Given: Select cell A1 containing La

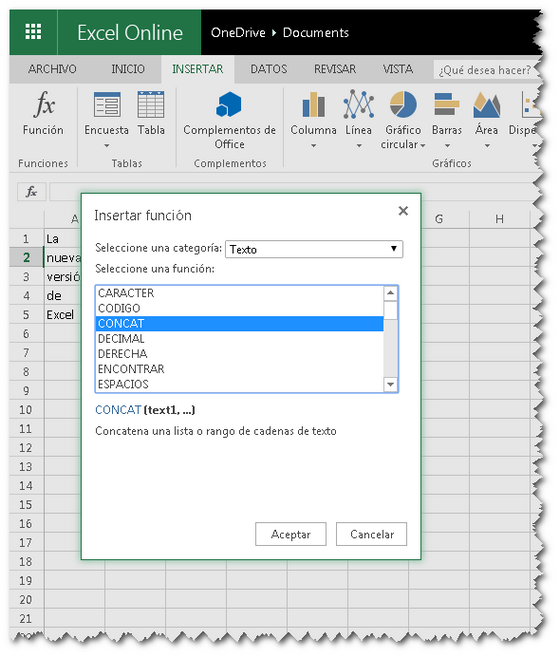Looking at the screenshot, I should (x=63, y=239).
